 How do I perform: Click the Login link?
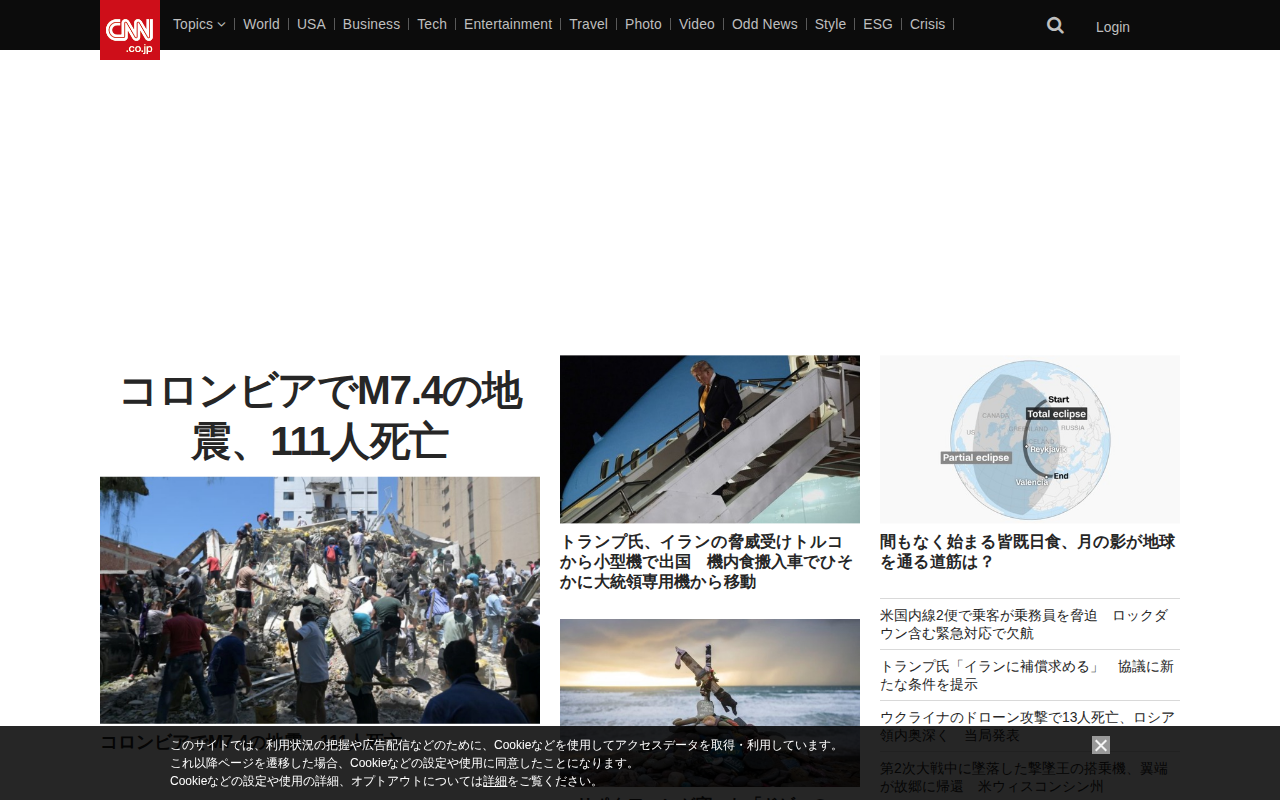tap(1113, 27)
